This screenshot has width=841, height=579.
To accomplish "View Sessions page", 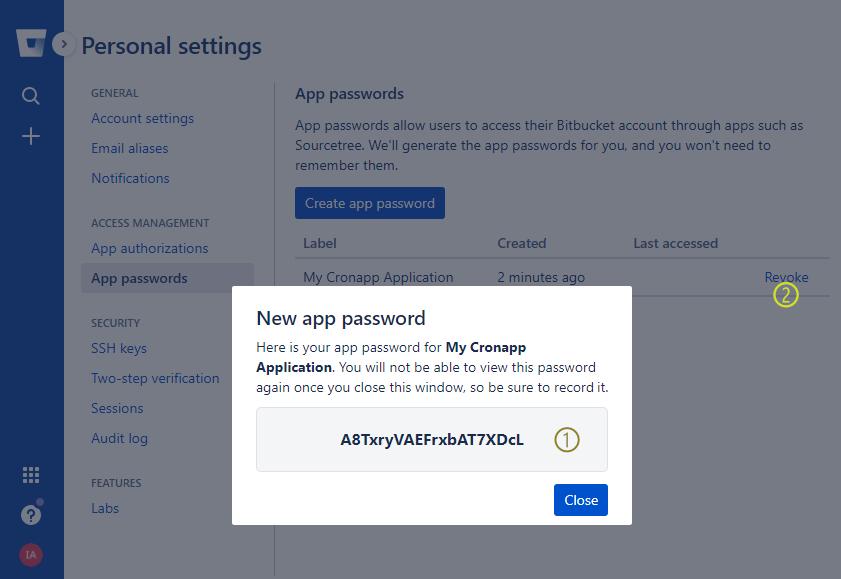I will point(117,409).
